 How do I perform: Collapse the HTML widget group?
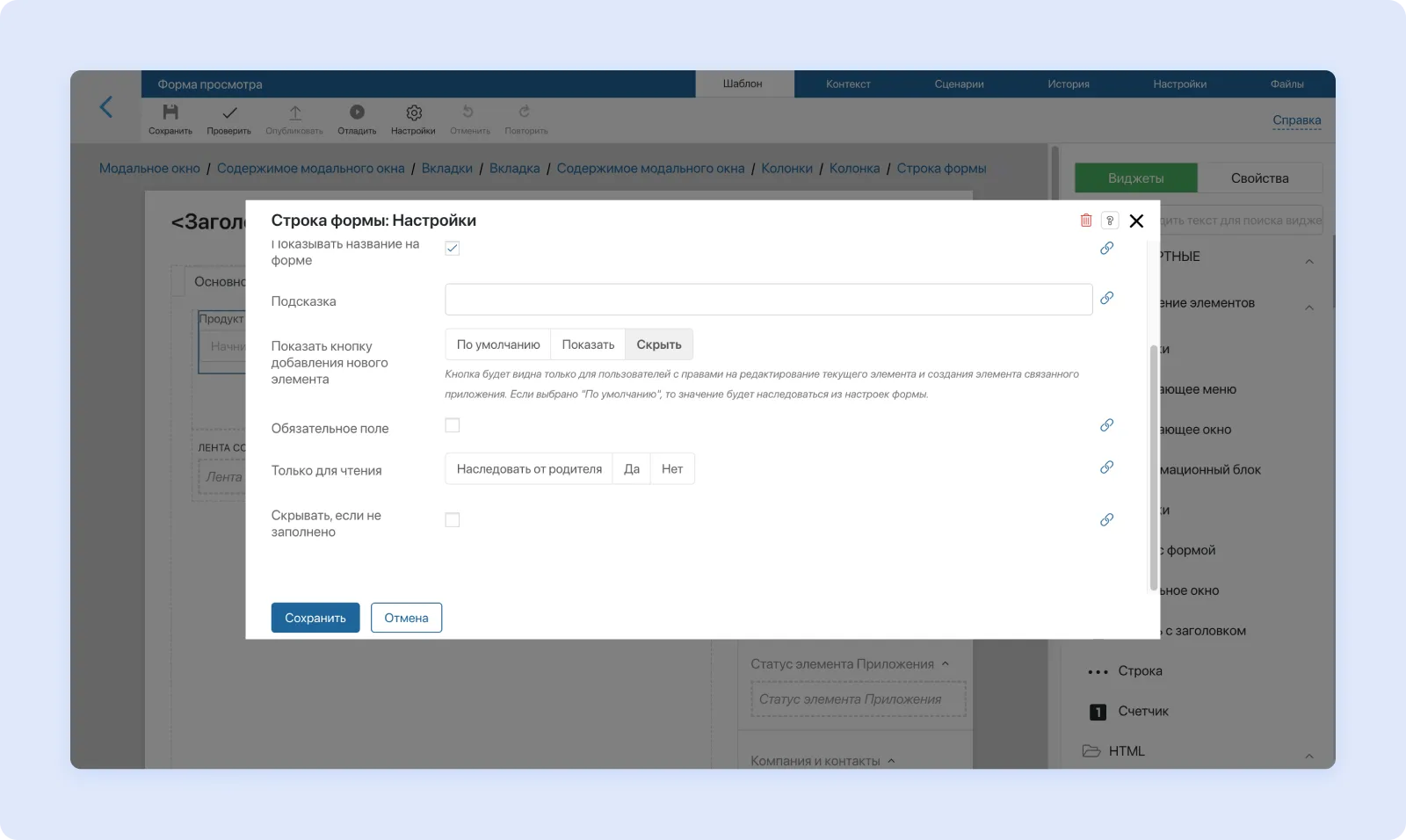tap(1308, 756)
